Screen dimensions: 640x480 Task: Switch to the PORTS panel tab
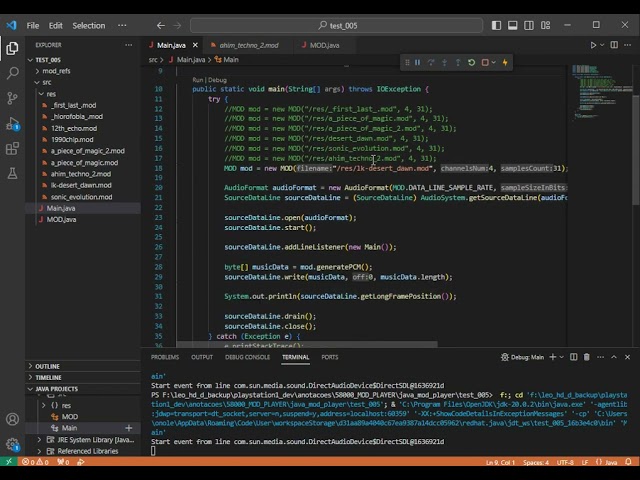[x=330, y=357]
